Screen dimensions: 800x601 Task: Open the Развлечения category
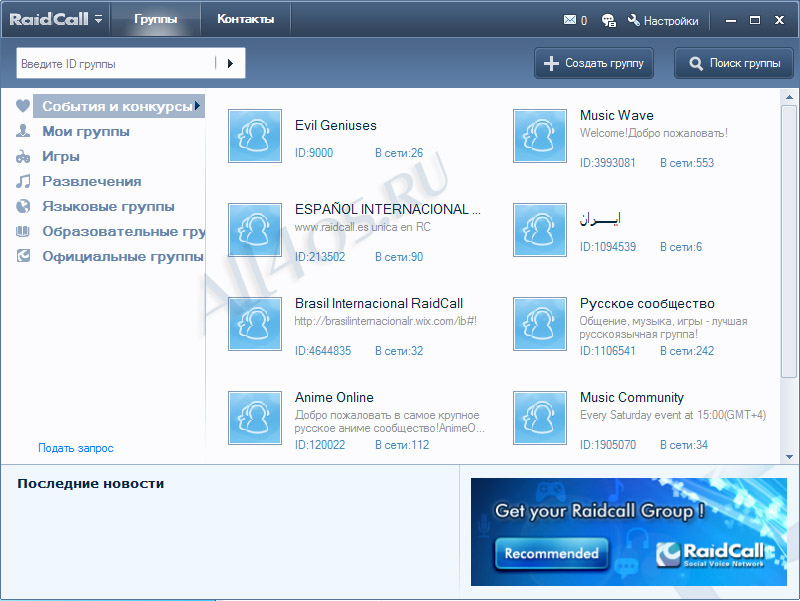click(92, 181)
